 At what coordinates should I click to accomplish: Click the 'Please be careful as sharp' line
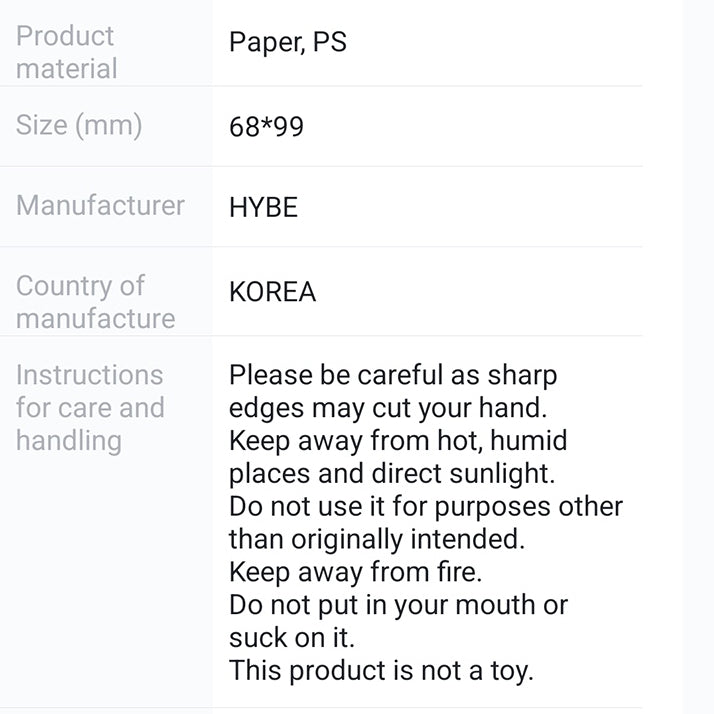pos(393,376)
